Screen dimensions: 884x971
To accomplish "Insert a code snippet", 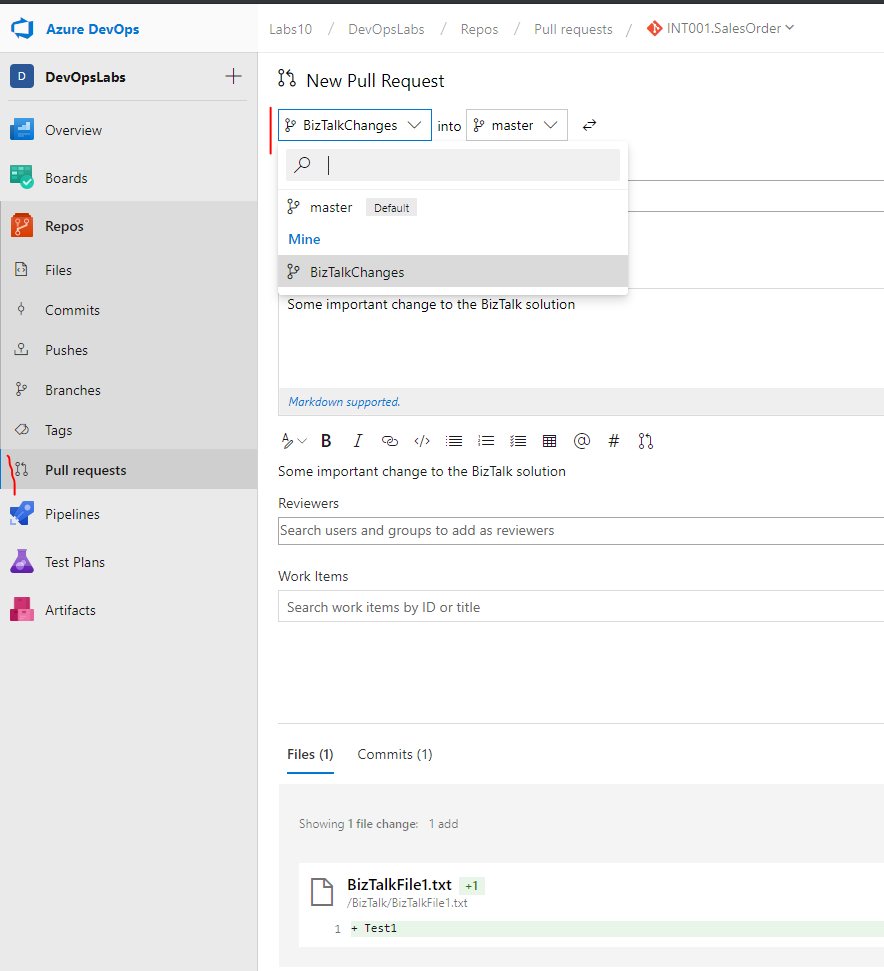I will [422, 441].
